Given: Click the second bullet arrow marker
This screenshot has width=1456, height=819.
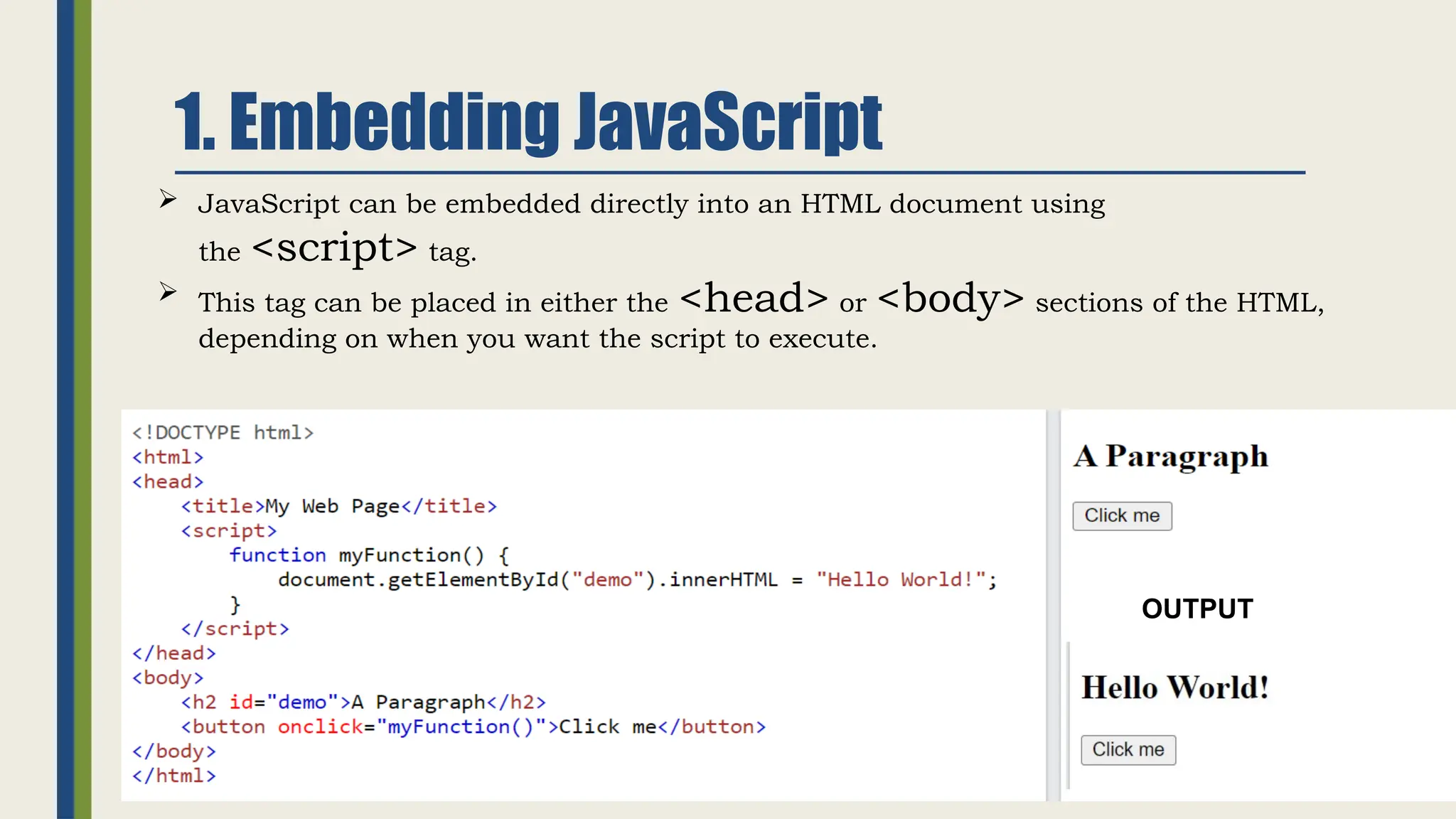Looking at the screenshot, I should 168,291.
